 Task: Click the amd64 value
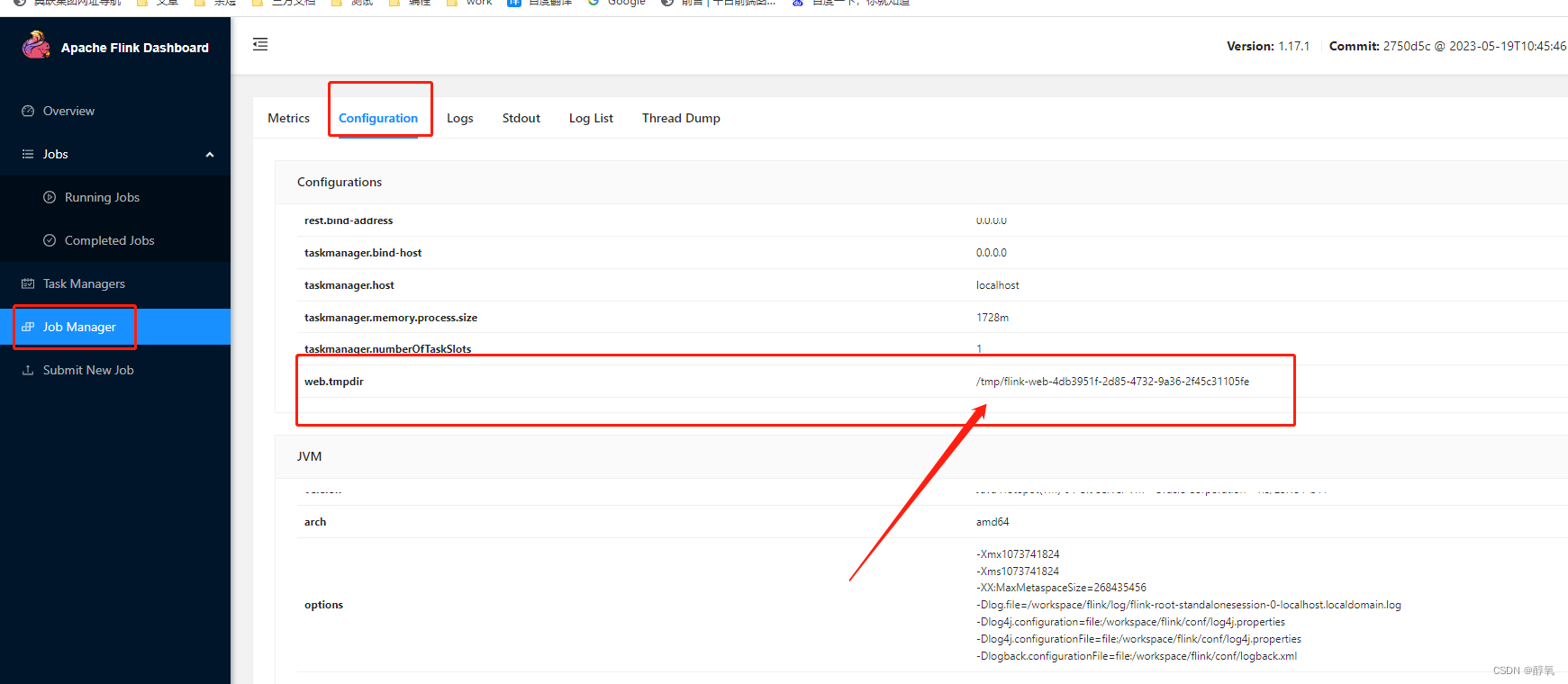[x=992, y=522]
